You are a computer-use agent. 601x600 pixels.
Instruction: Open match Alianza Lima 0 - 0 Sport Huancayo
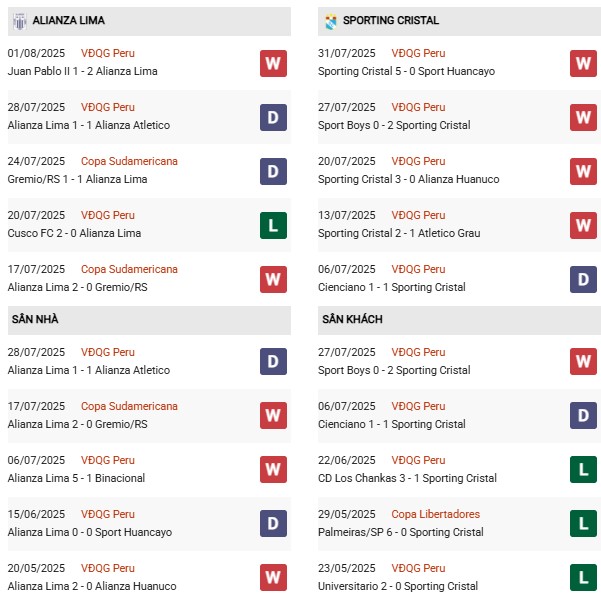tap(89, 532)
